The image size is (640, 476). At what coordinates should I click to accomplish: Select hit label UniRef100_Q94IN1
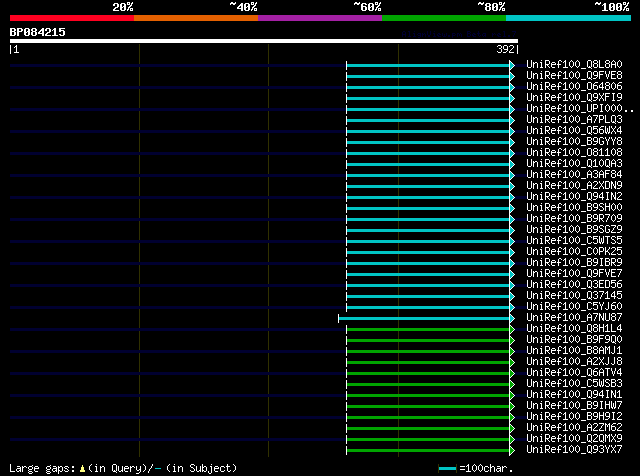[574, 395]
